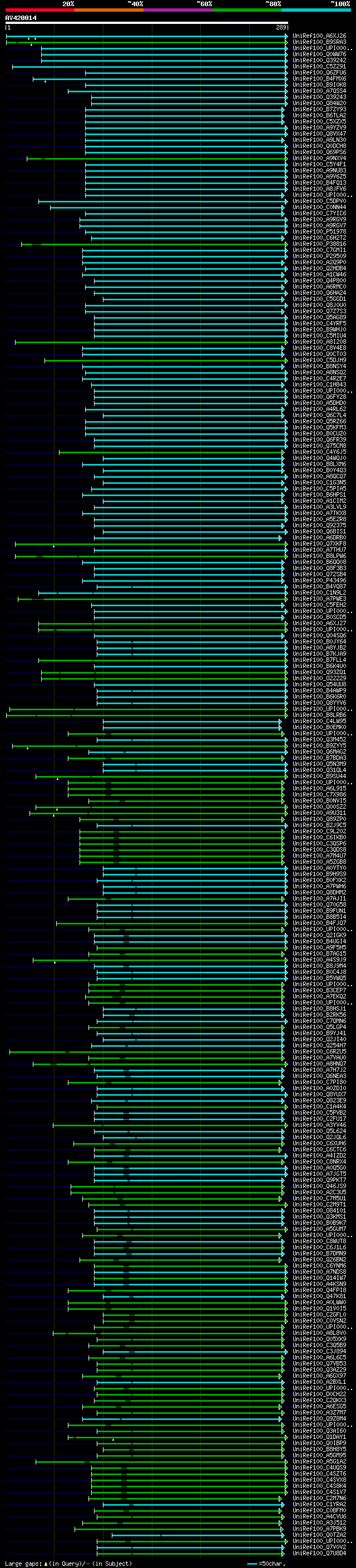Select subject label UniRef100_Q92375
The image size is (356, 1568).
point(319,525)
